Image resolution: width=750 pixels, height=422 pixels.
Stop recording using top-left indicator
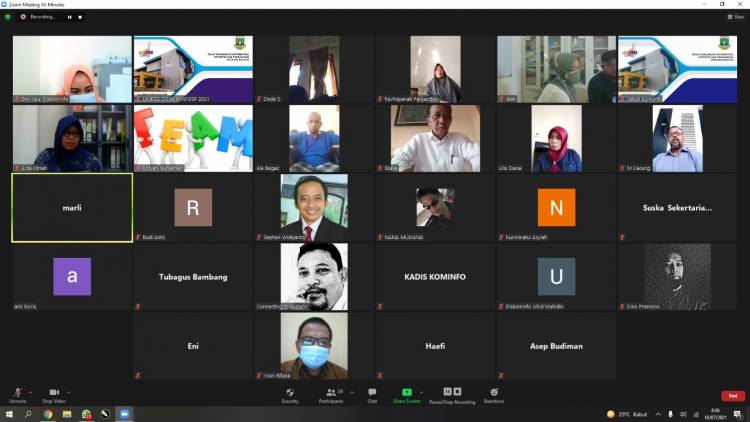(80, 17)
